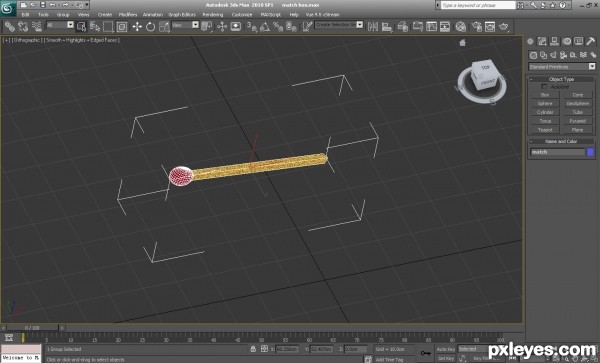Image resolution: width=600 pixels, height=363 pixels.
Task: Open the MAXScript menu
Action: tap(271, 15)
